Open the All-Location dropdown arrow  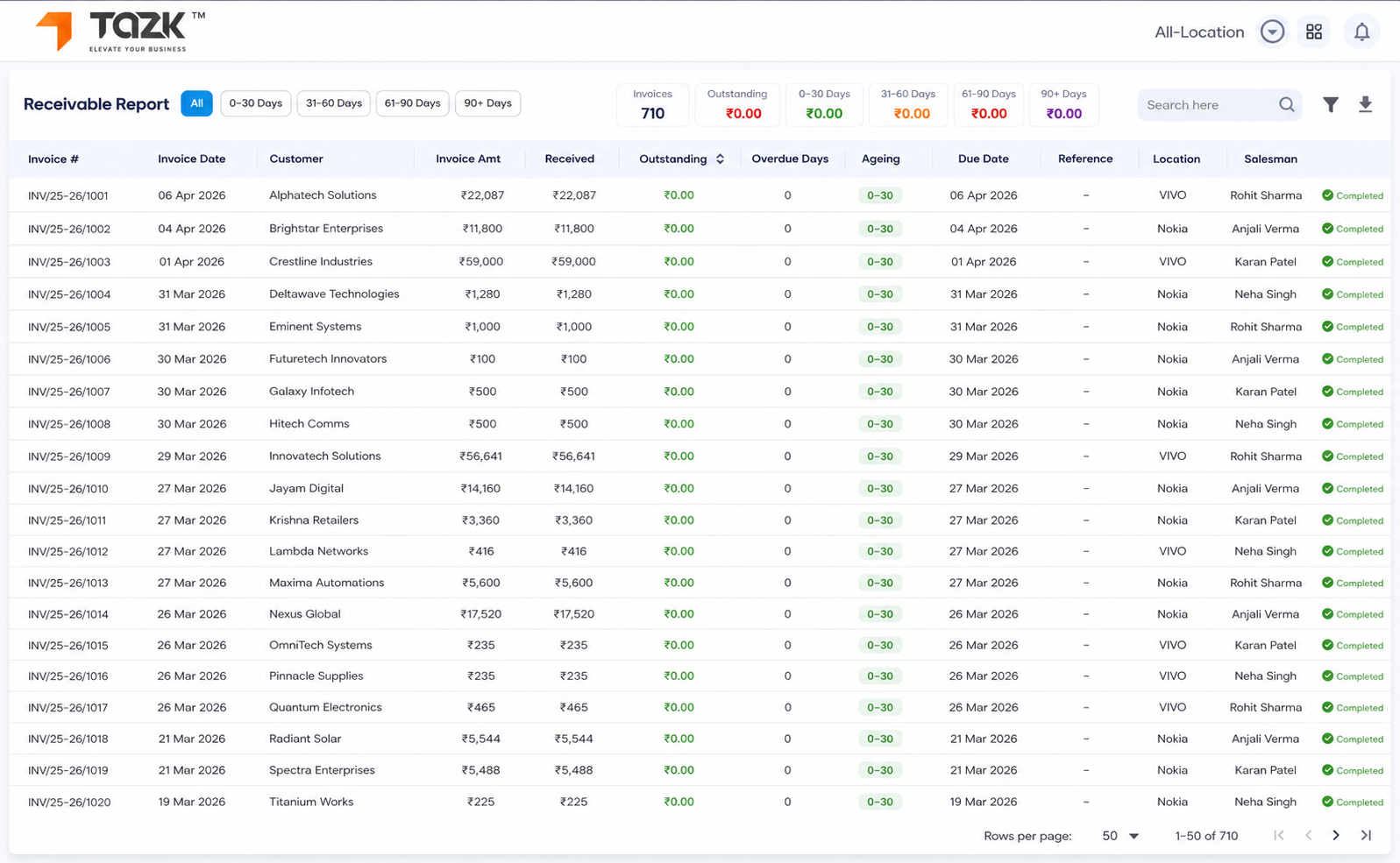(1272, 32)
